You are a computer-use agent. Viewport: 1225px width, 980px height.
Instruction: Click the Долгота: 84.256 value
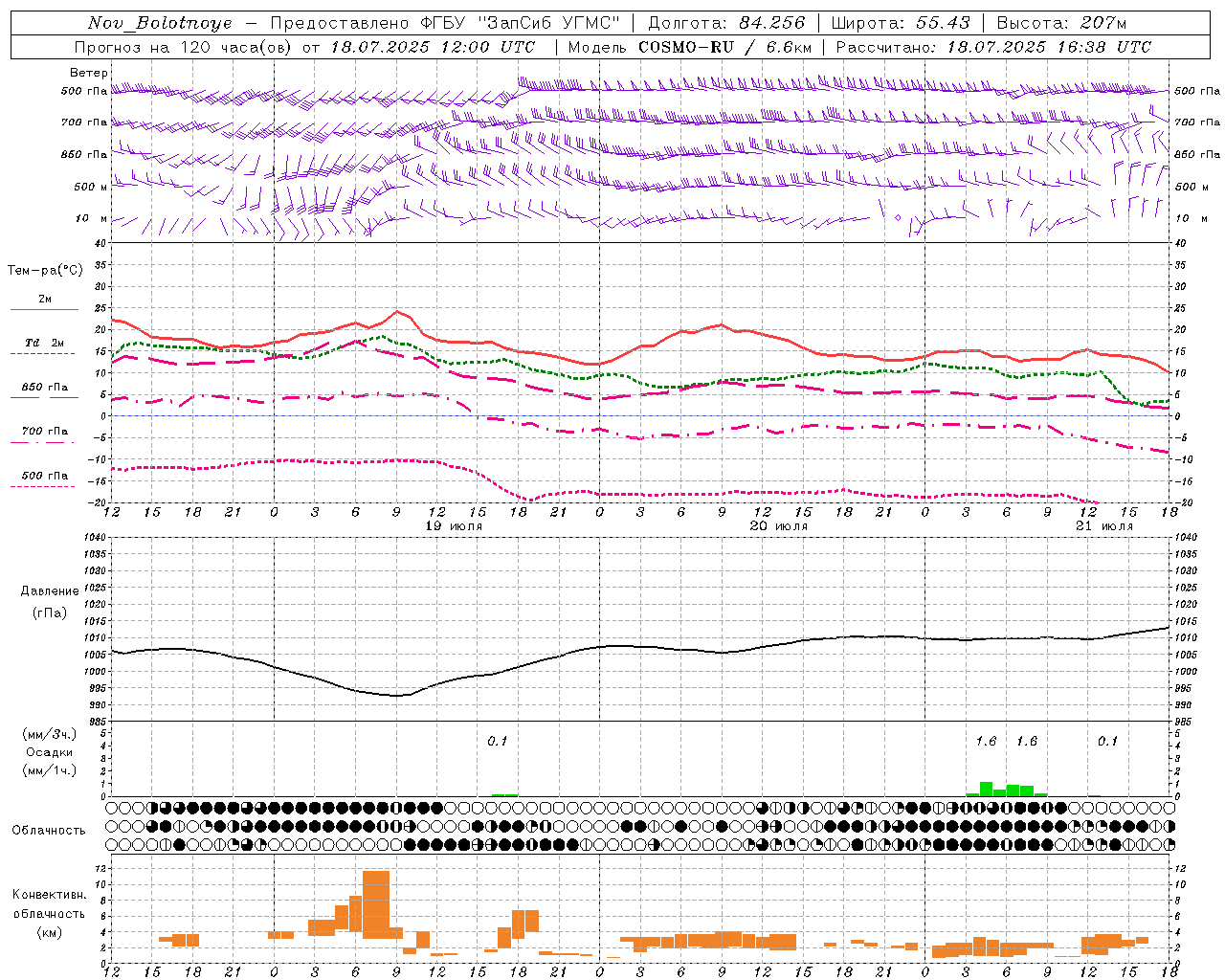726,23
